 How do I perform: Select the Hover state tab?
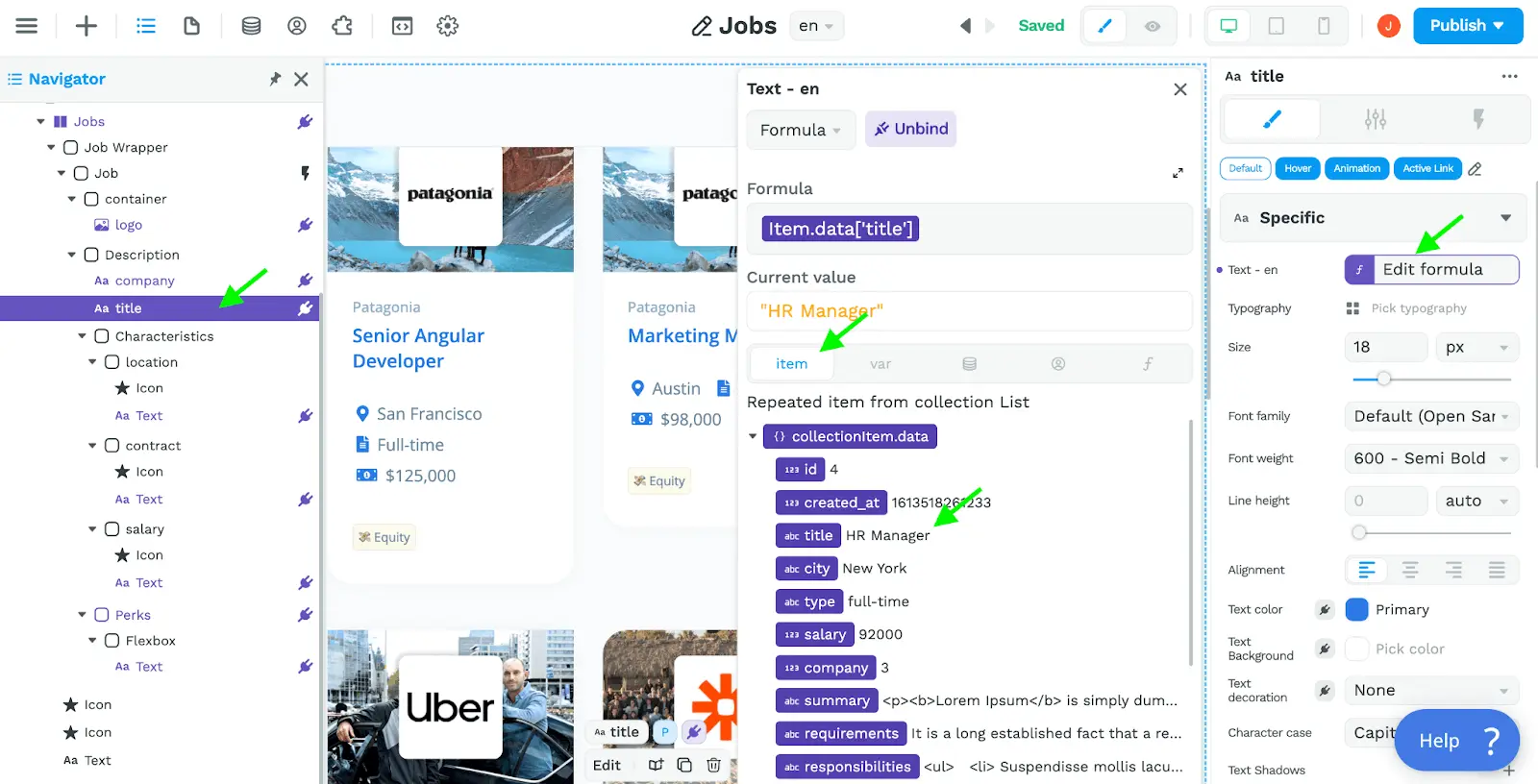click(1298, 169)
